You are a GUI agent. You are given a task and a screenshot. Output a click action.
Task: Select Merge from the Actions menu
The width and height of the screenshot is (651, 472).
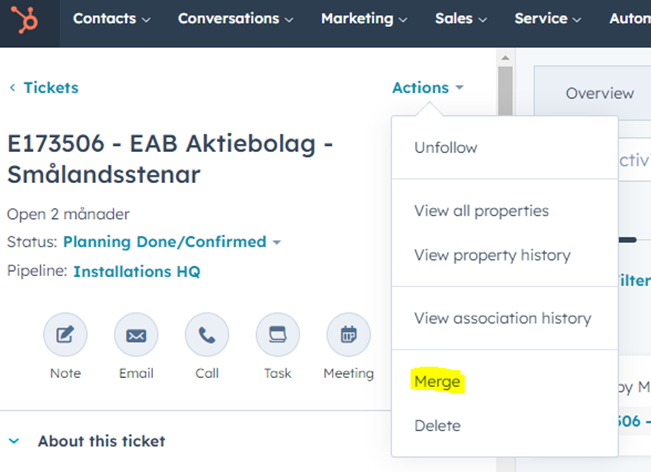pyautogui.click(x=437, y=382)
